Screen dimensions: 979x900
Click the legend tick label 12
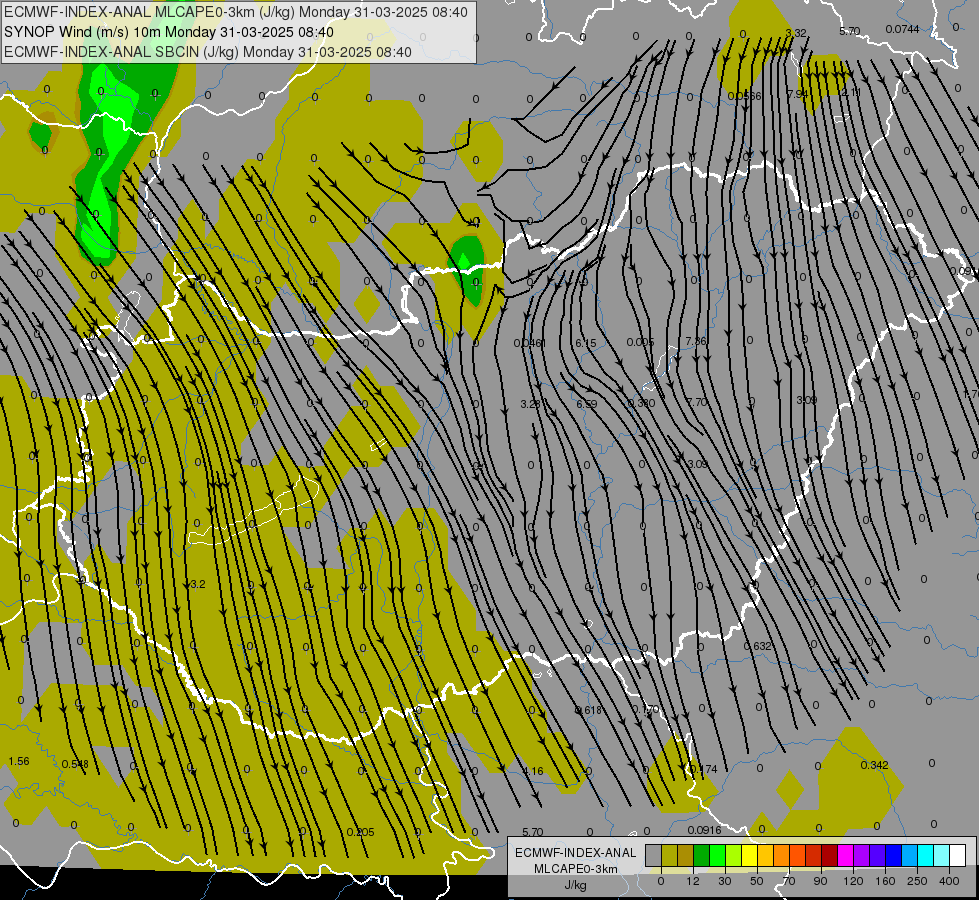[693, 881]
